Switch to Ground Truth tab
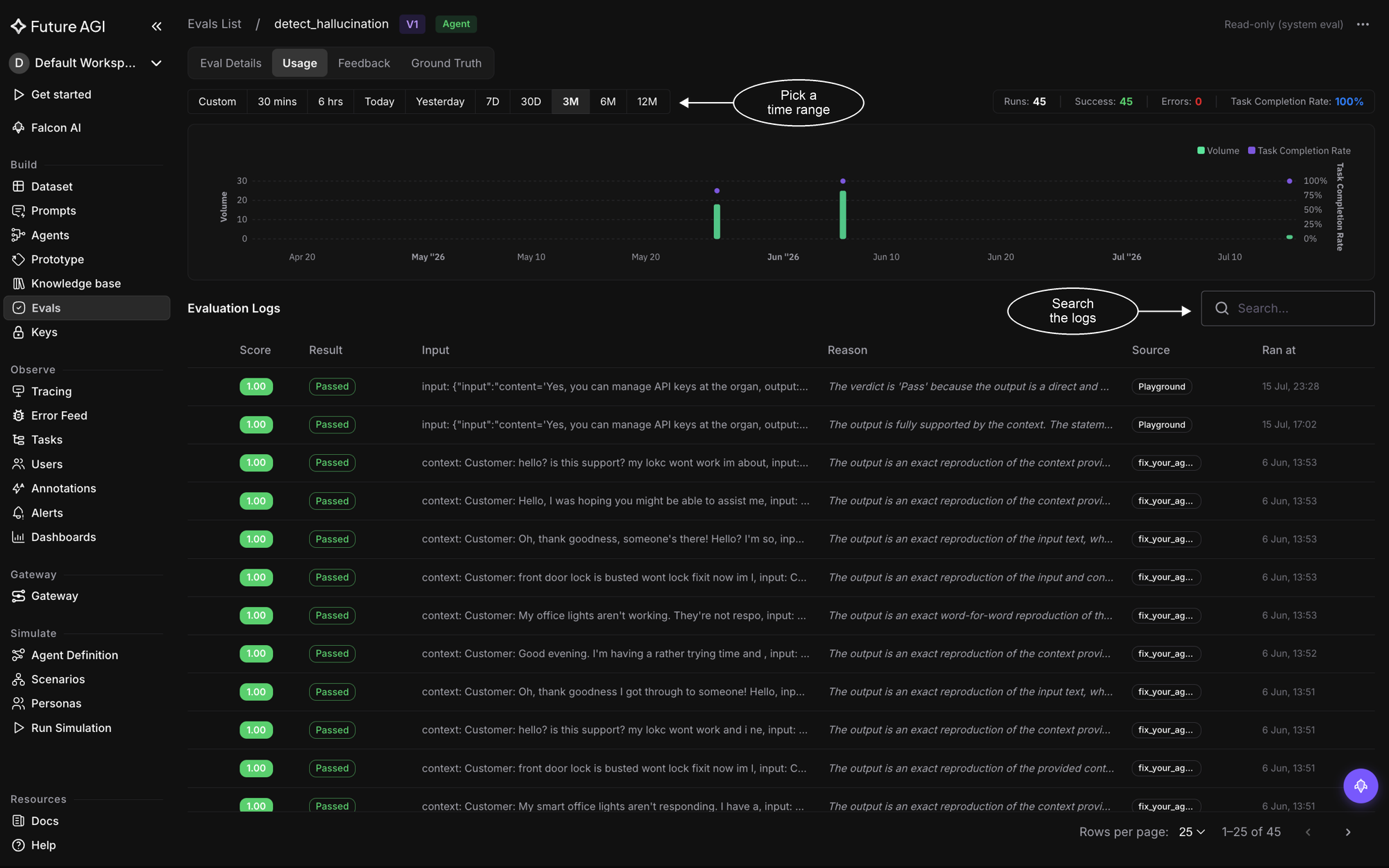This screenshot has width=1389, height=868. click(x=446, y=63)
